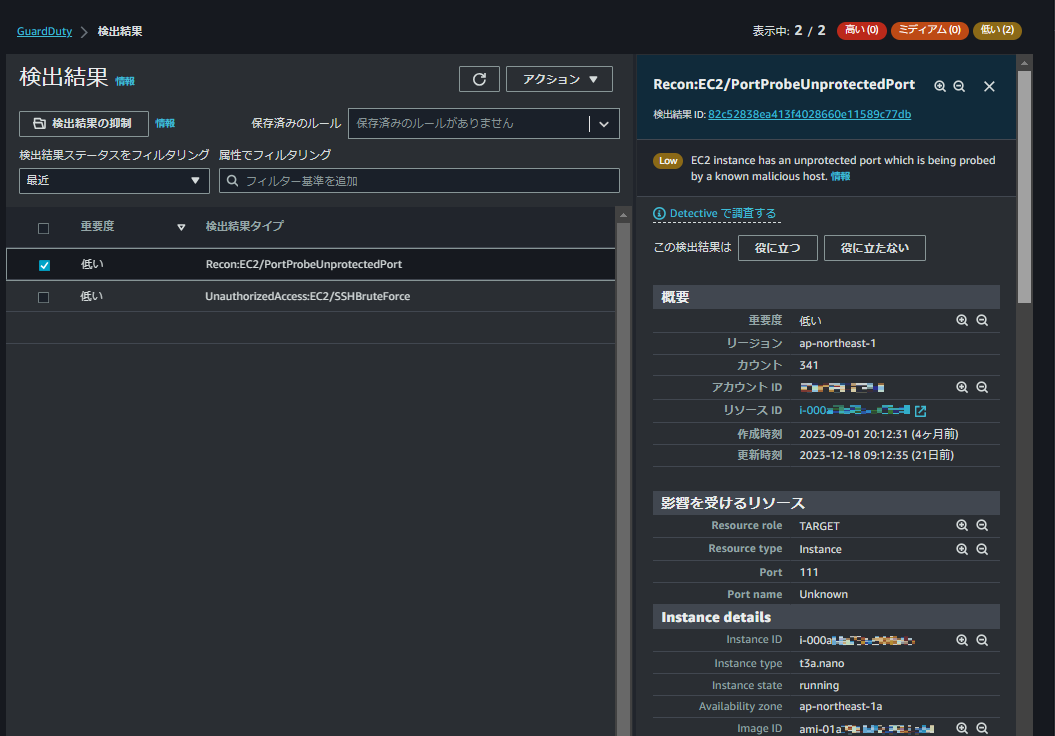Filter-in magnifier for Resource role row
Image resolution: width=1055 pixels, height=736 pixels.
click(962, 525)
